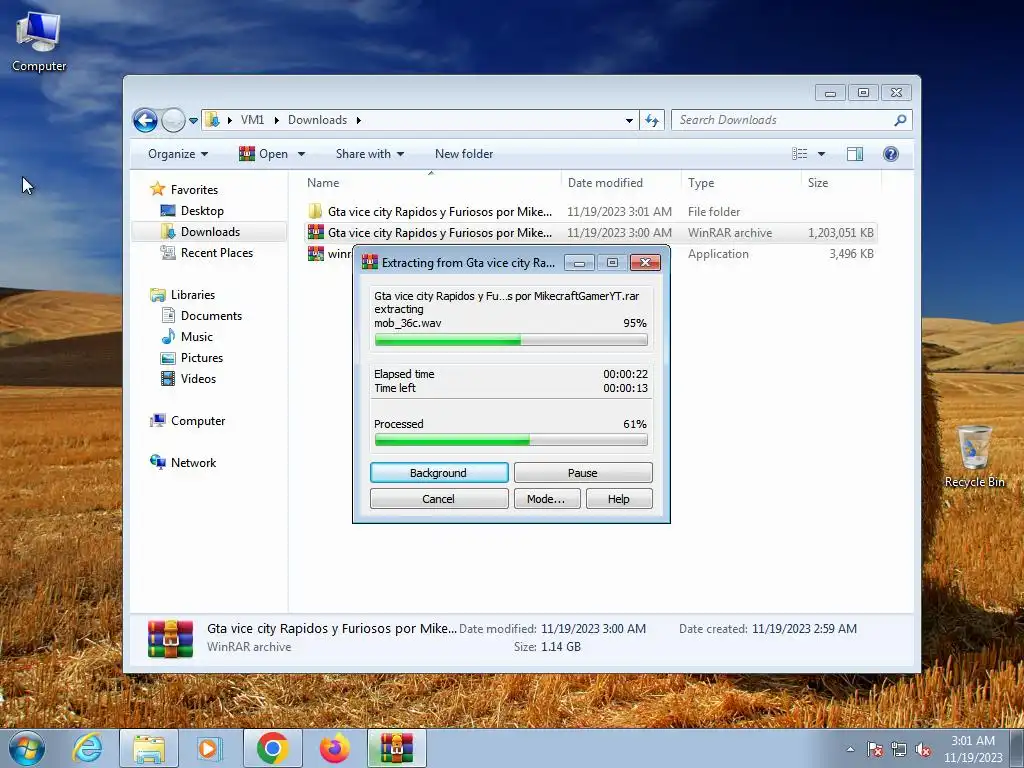Cancel the extraction process
1024x768 pixels.
(439, 499)
